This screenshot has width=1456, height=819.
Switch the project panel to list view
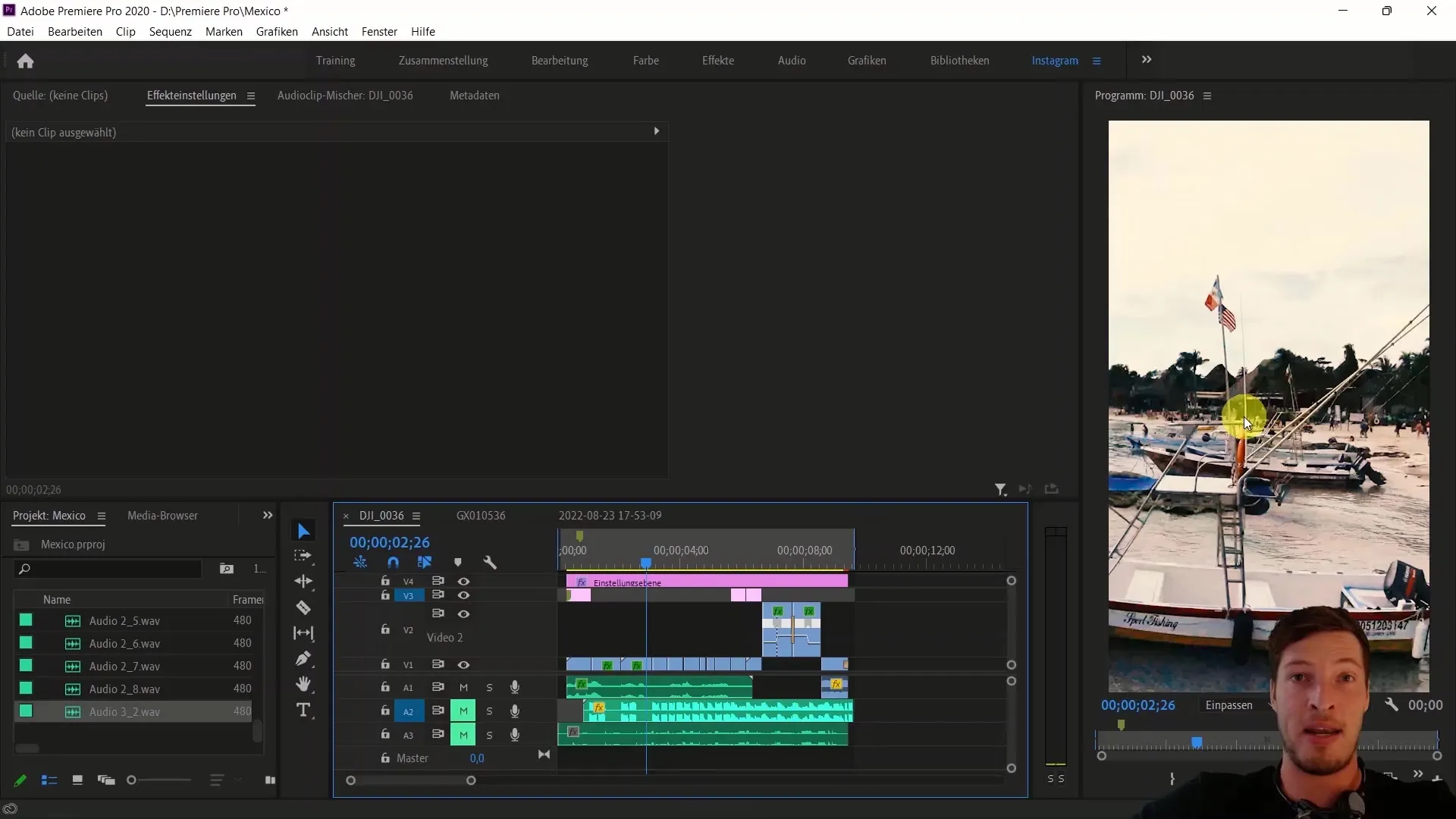tap(49, 780)
